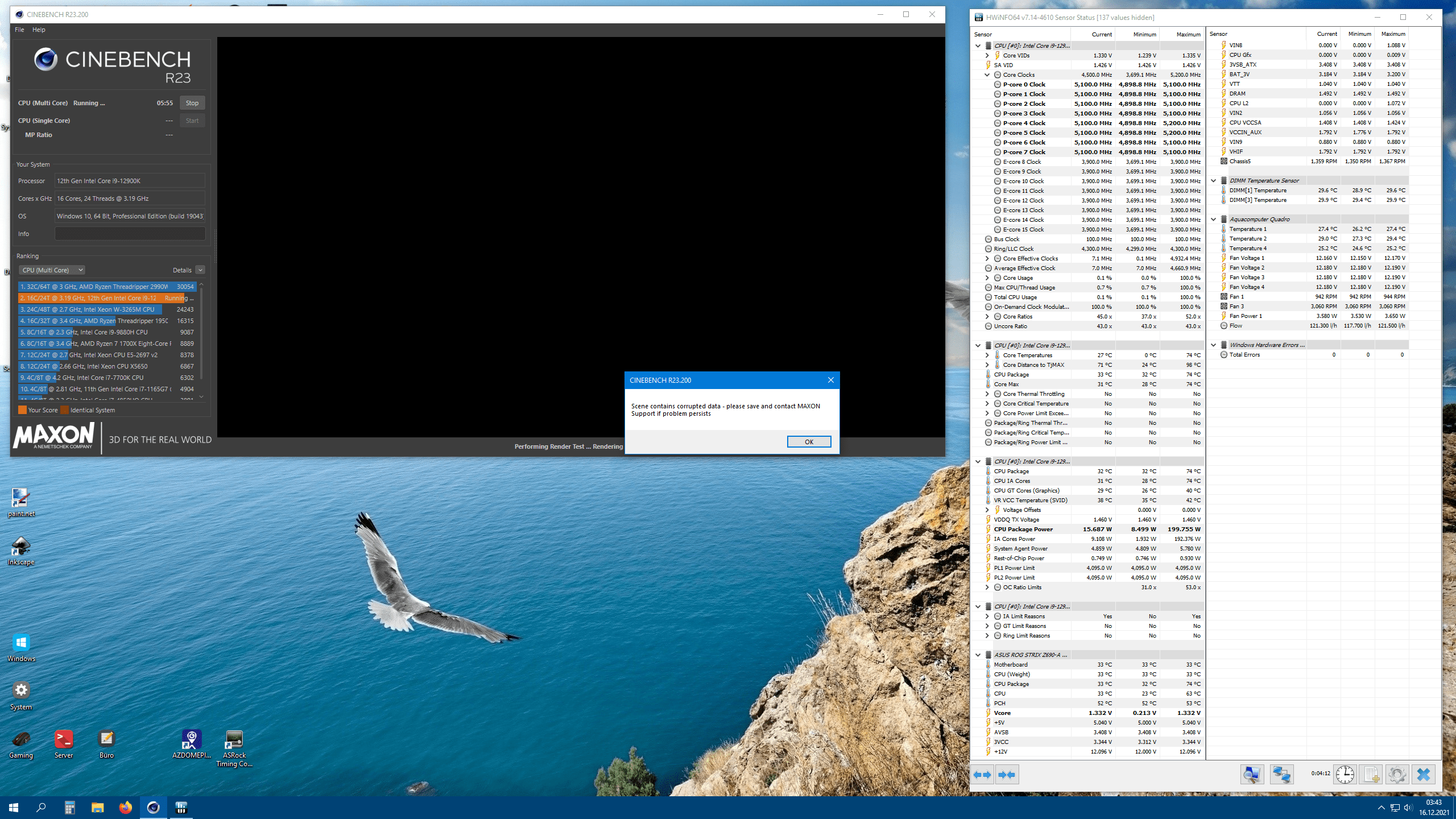1456x819 pixels.
Task: Toggle the ranking Details dropdown arrow
Action: [200, 270]
